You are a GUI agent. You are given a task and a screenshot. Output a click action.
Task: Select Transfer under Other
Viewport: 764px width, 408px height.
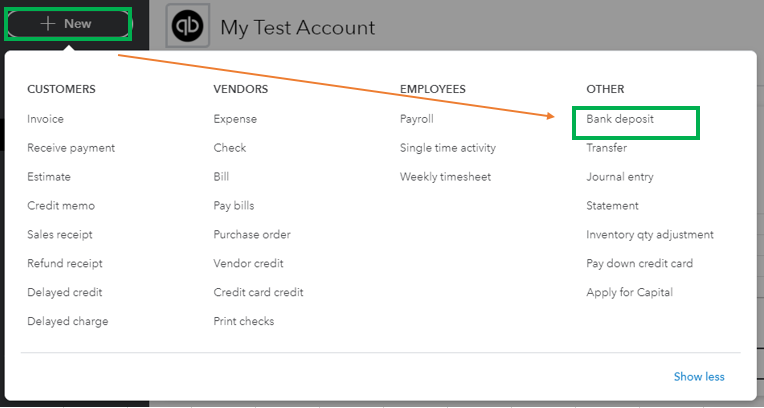coord(607,148)
